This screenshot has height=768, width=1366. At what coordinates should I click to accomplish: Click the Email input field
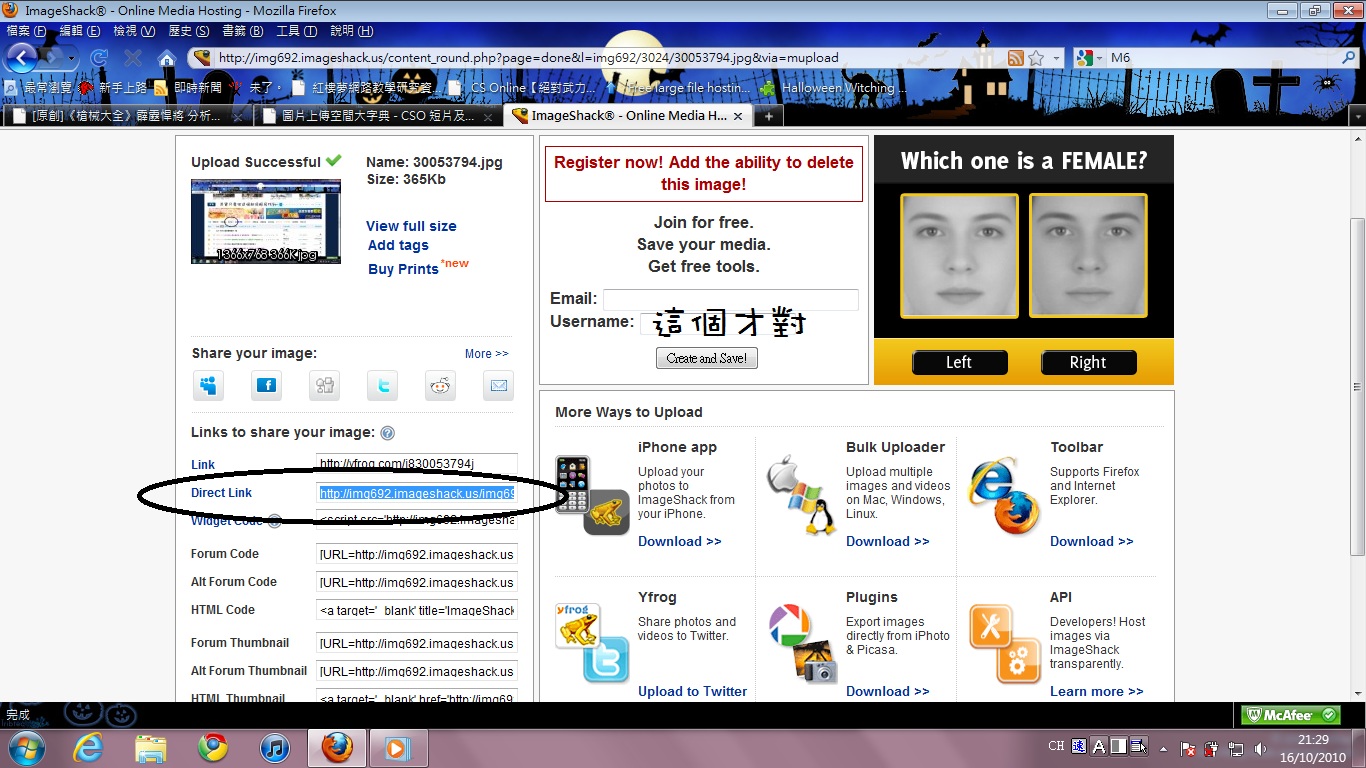click(x=730, y=299)
